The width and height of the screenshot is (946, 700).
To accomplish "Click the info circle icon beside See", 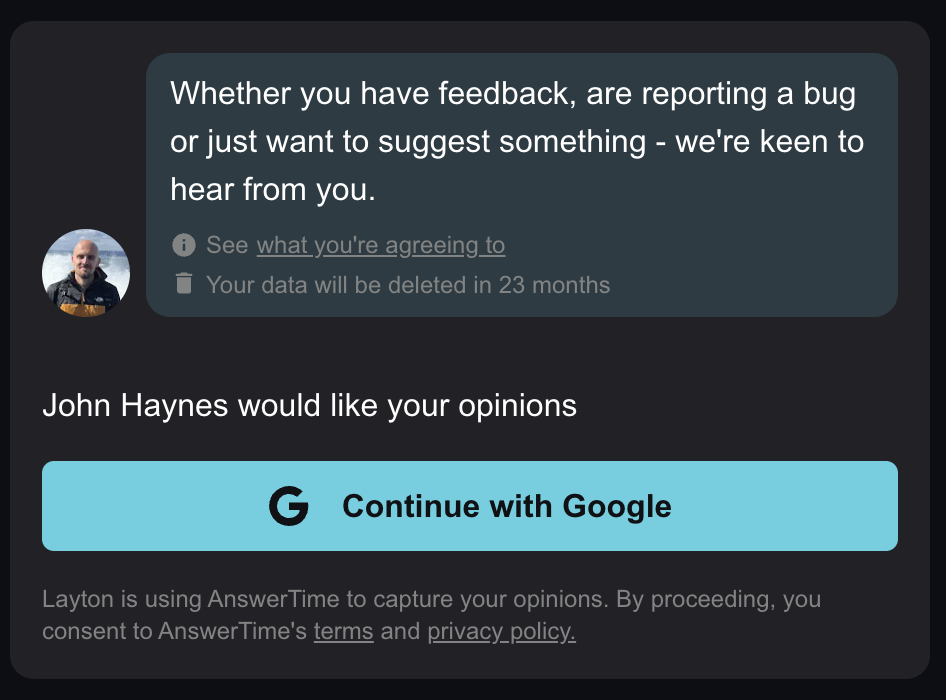I will click(x=183, y=245).
